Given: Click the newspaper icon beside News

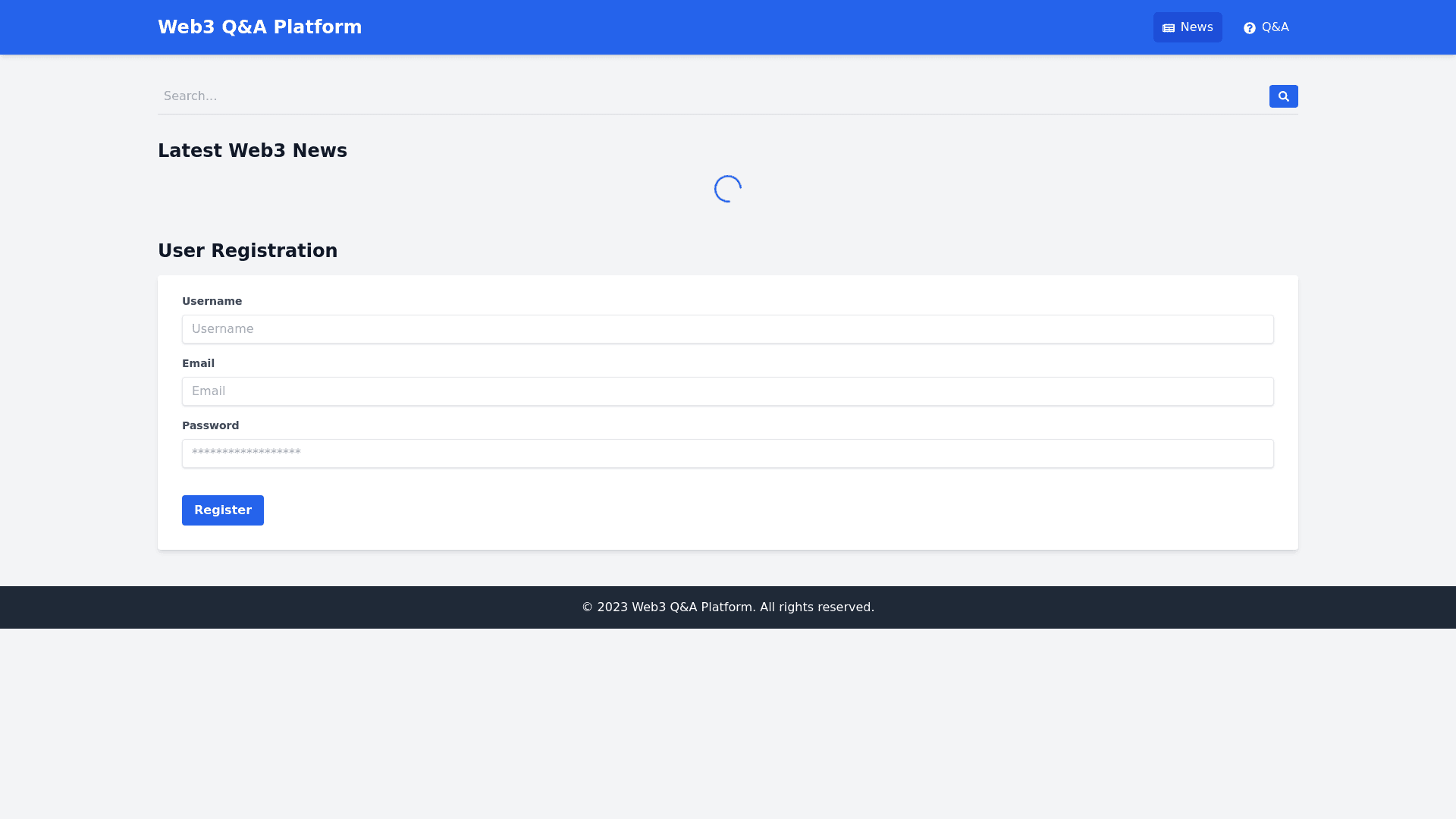Looking at the screenshot, I should (1169, 28).
